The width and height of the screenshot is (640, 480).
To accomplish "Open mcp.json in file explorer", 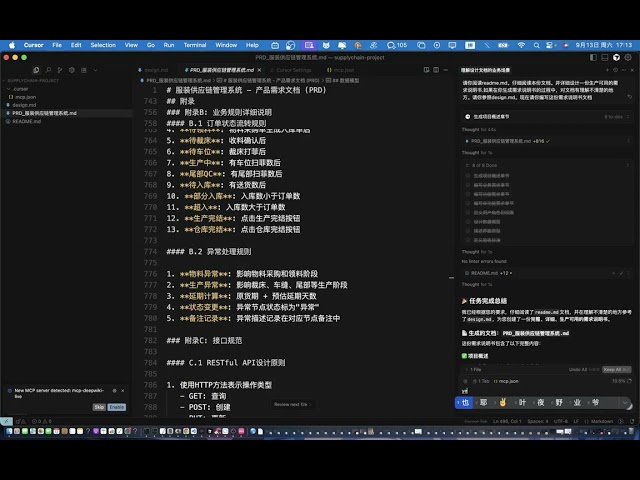I will click(25, 97).
